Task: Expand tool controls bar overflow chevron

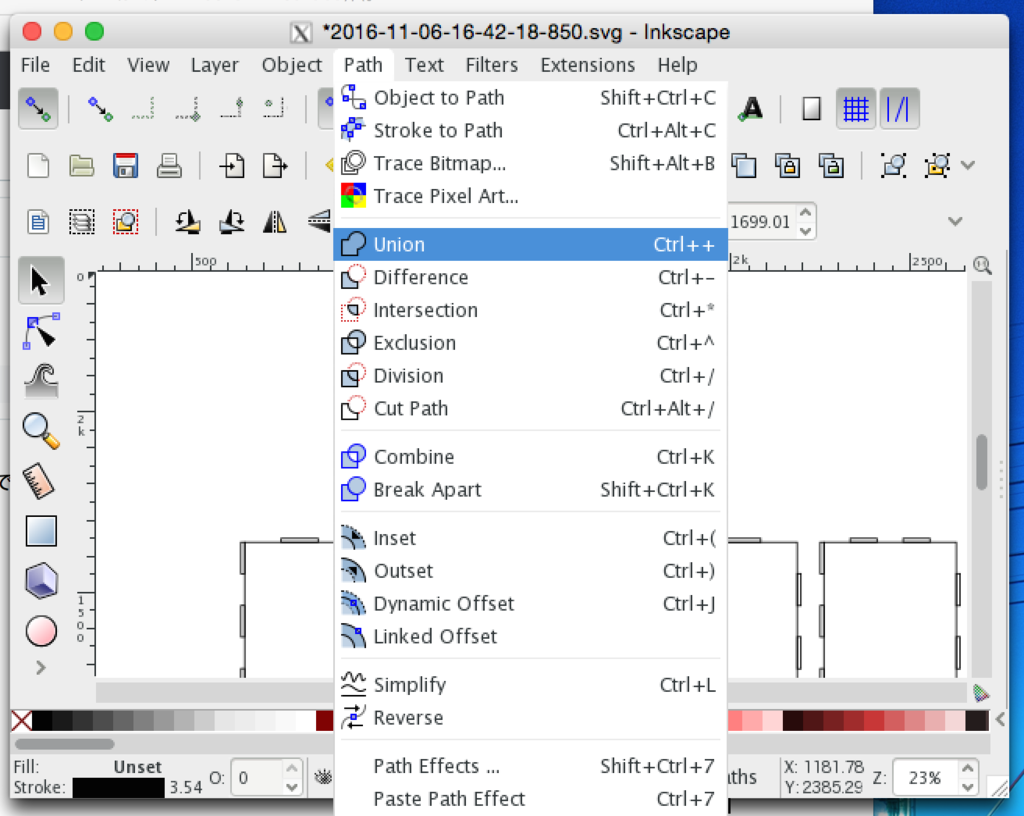Action: (x=955, y=221)
